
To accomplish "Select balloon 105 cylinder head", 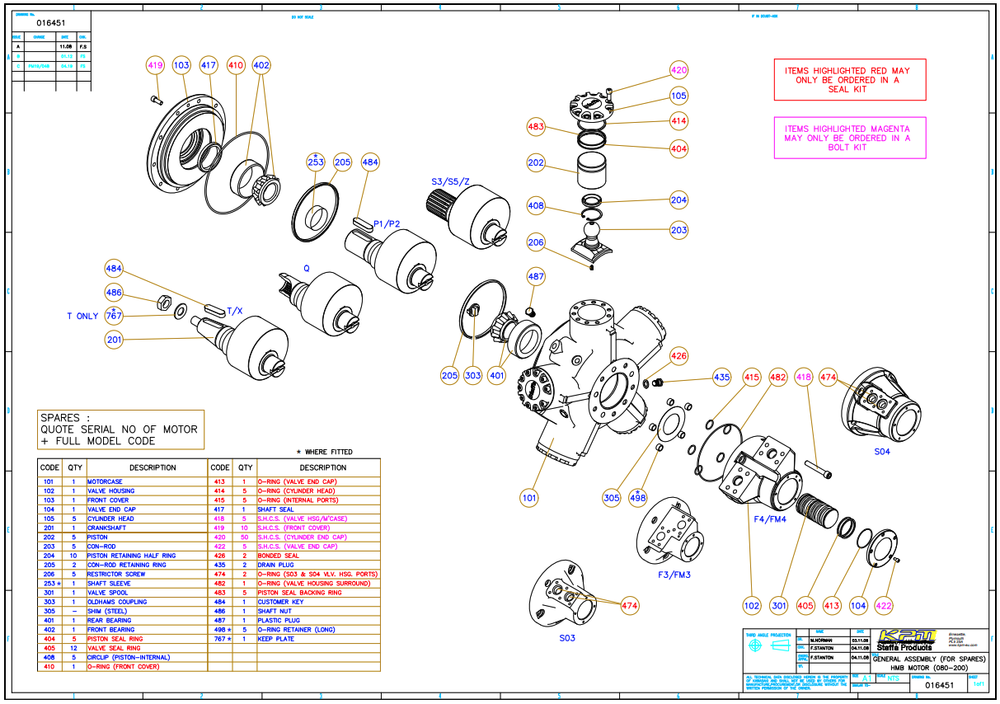I will pyautogui.click(x=679, y=96).
